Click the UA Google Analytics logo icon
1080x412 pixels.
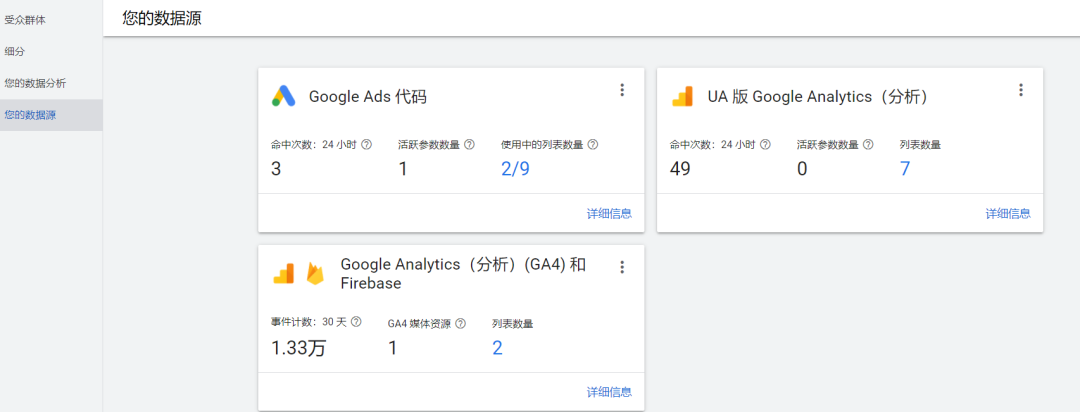pos(682,96)
